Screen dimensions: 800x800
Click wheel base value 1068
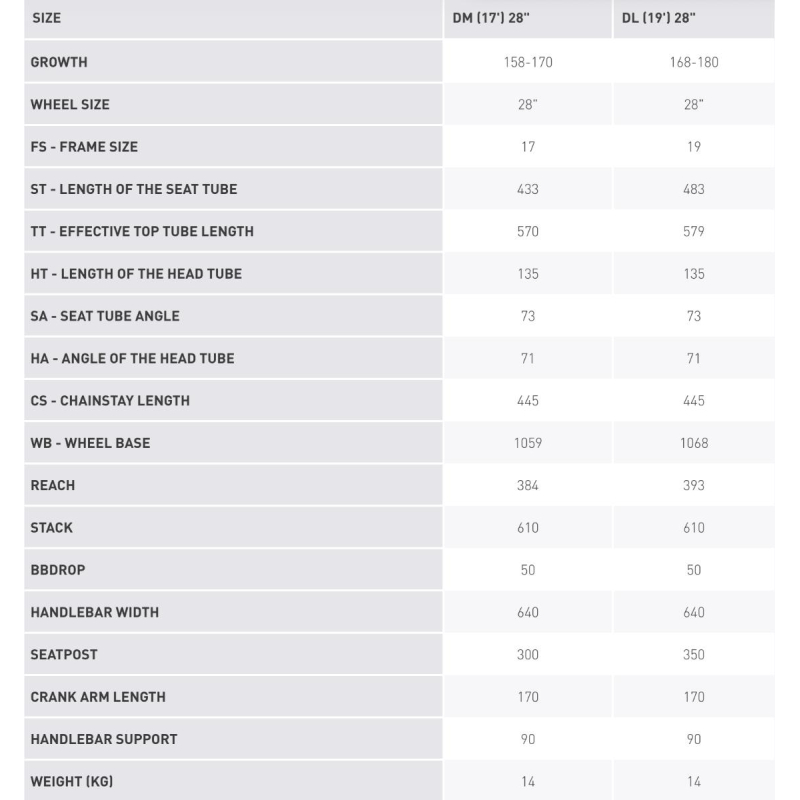[x=694, y=443]
